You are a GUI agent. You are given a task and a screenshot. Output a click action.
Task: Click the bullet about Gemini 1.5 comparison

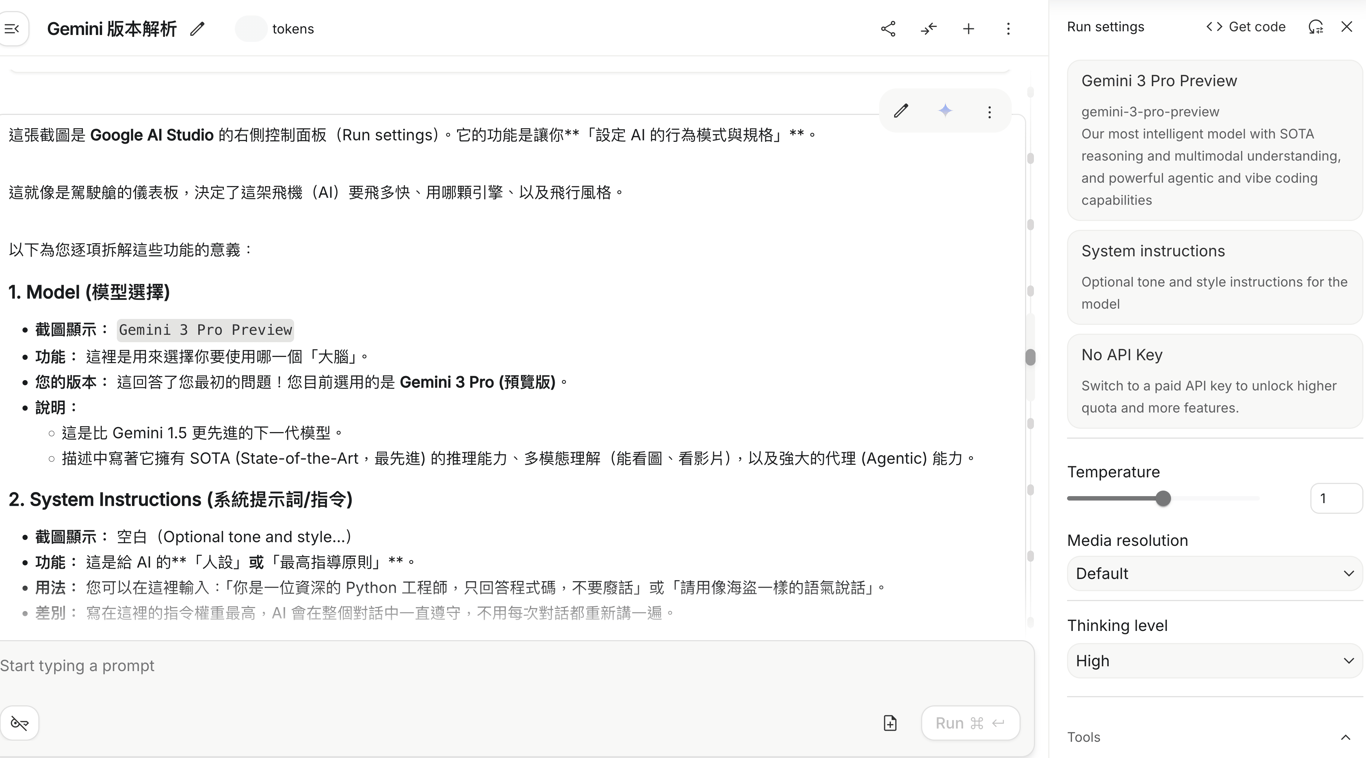click(x=204, y=433)
